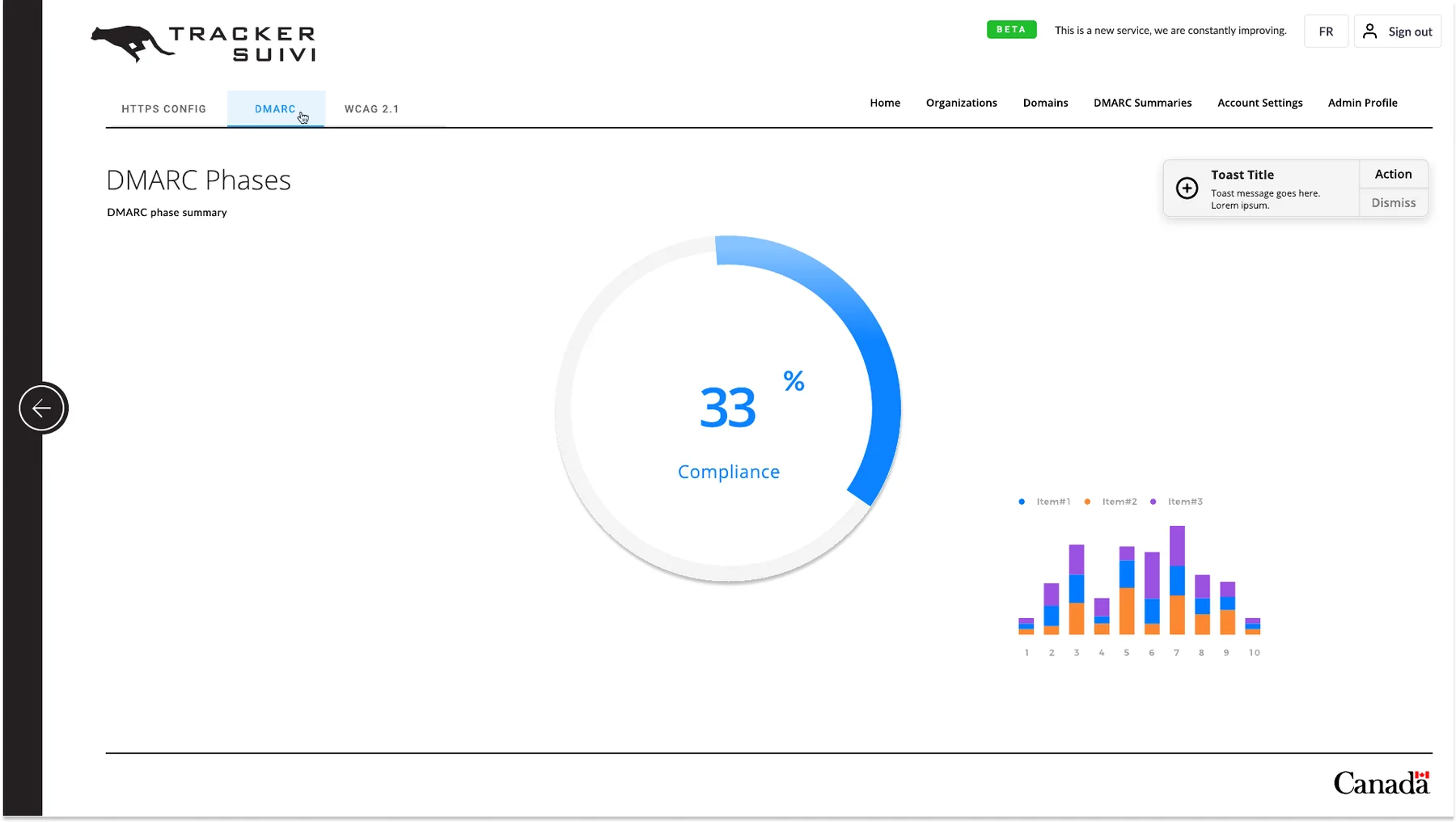Click the user profile icon beside Sign out
The width and height of the screenshot is (1456, 822).
pyautogui.click(x=1369, y=31)
